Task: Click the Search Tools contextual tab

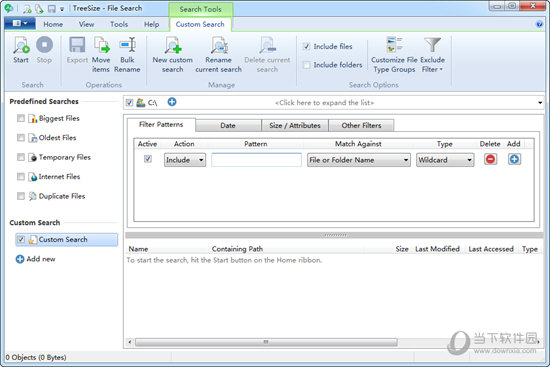Action: 201,9
